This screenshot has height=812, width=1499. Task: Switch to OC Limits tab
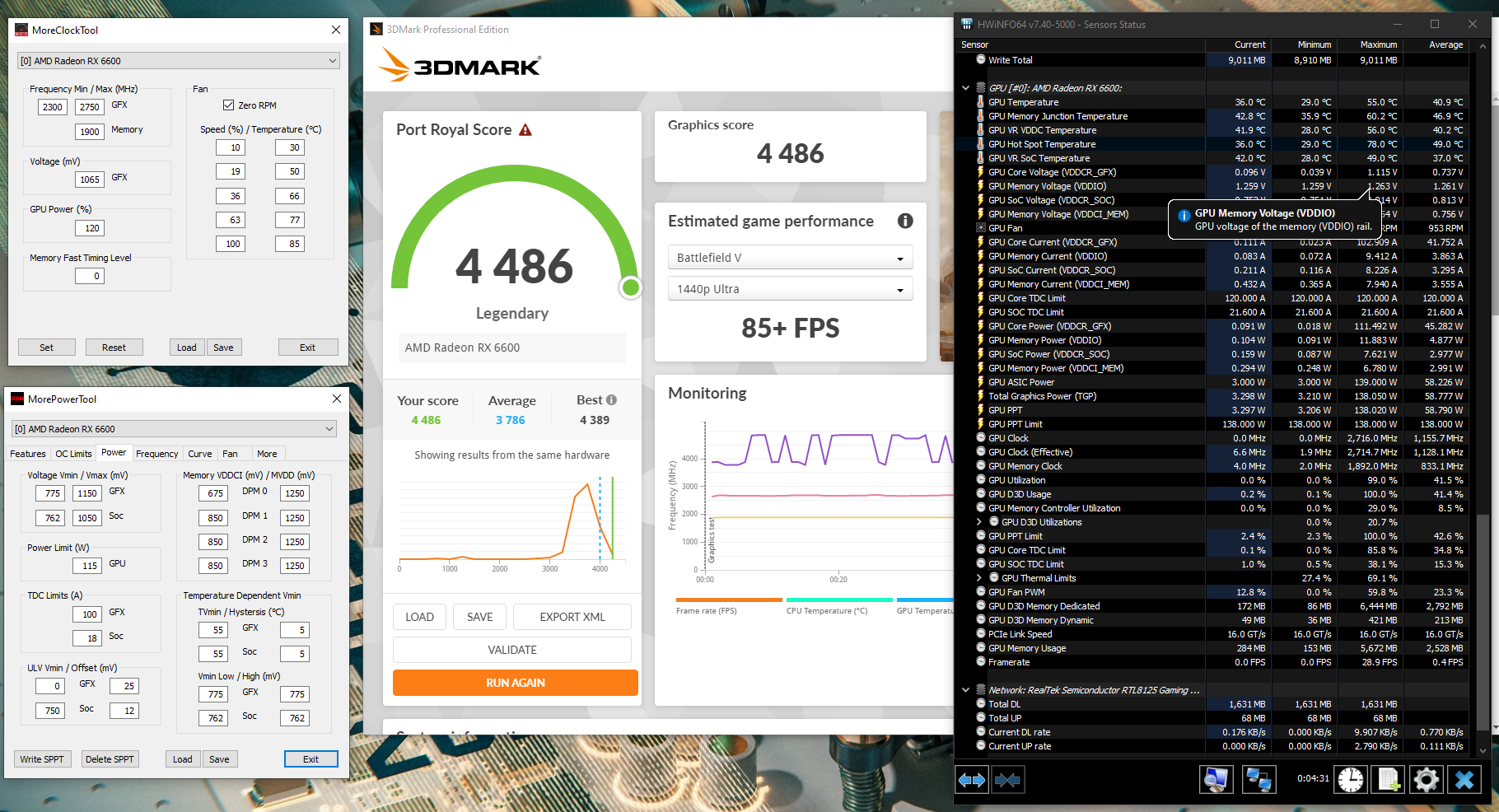click(73, 454)
